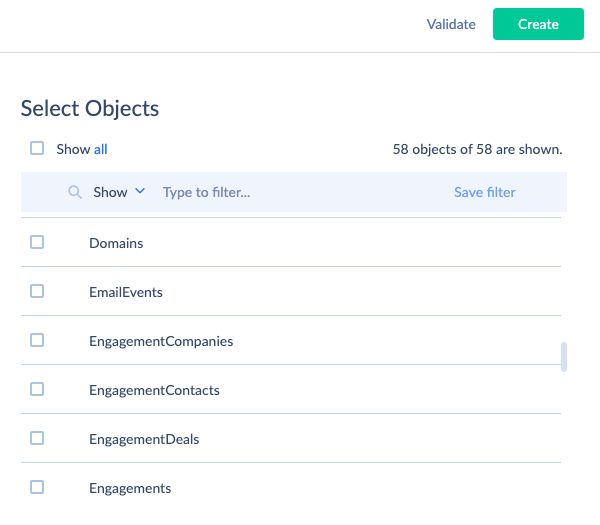Click the green Create button

[x=538, y=24]
